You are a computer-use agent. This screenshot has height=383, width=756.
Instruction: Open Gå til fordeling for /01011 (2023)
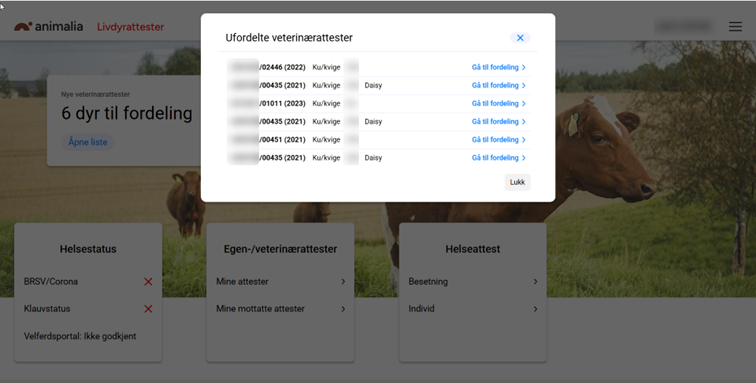499,103
